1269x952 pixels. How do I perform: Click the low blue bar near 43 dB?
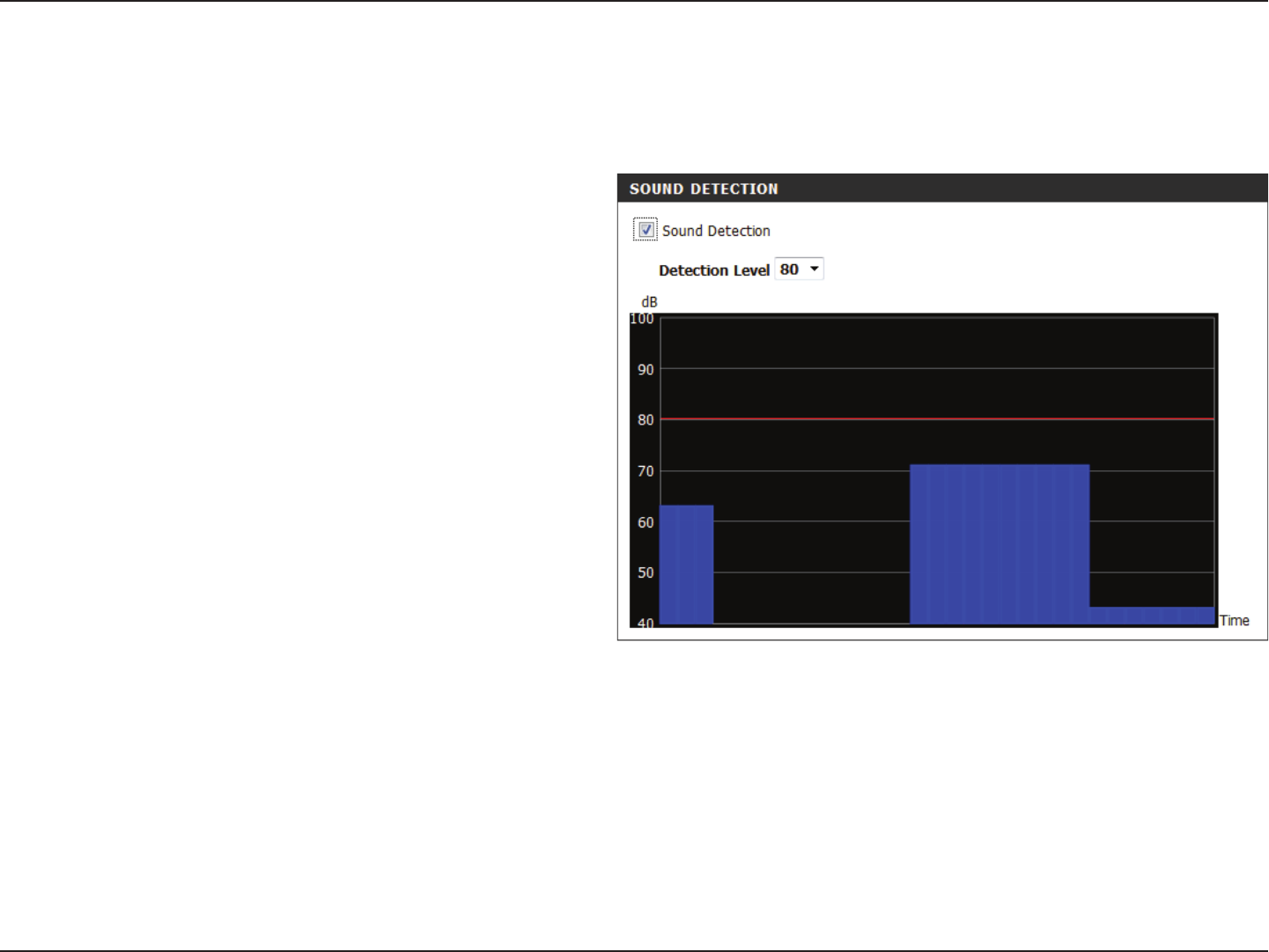pos(1152,616)
